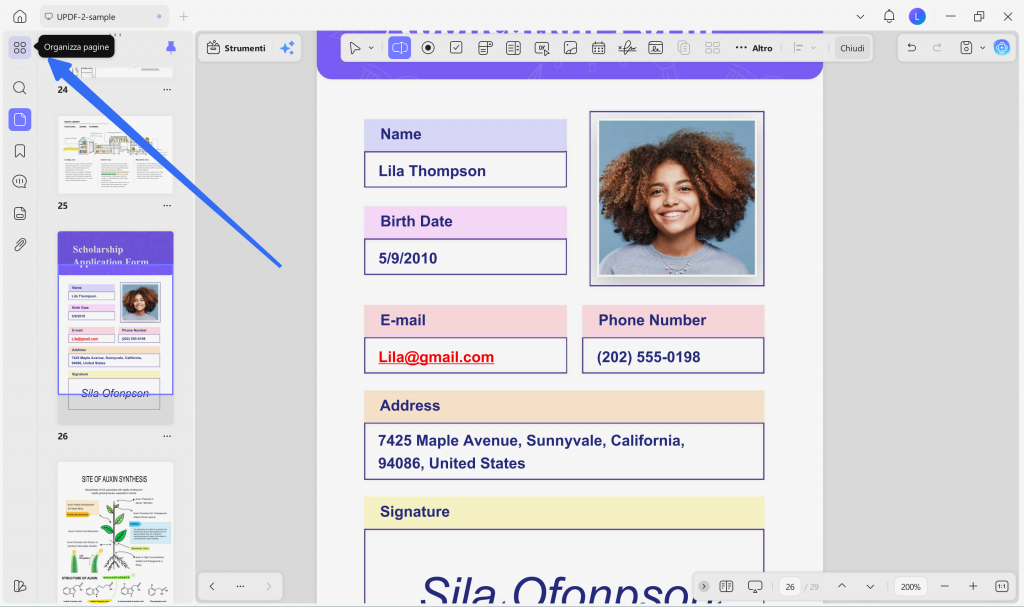Select the page thumbnails panel icon
Image resolution: width=1024 pixels, height=607 pixels.
coord(20,120)
